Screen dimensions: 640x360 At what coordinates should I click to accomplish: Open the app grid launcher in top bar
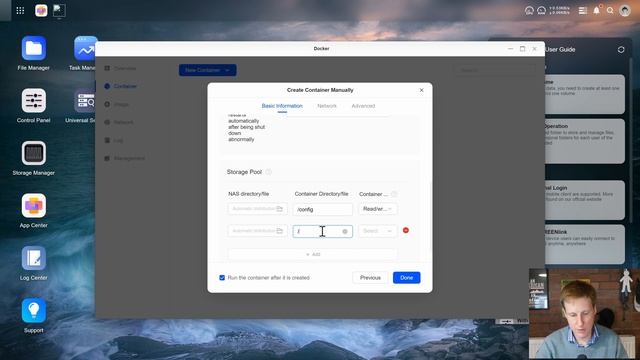tap(20, 11)
